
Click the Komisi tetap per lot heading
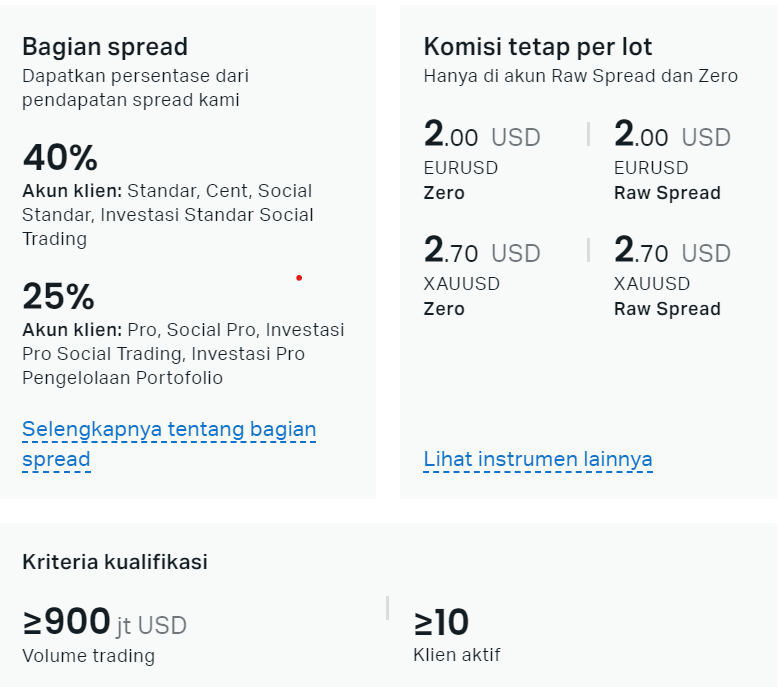click(537, 47)
